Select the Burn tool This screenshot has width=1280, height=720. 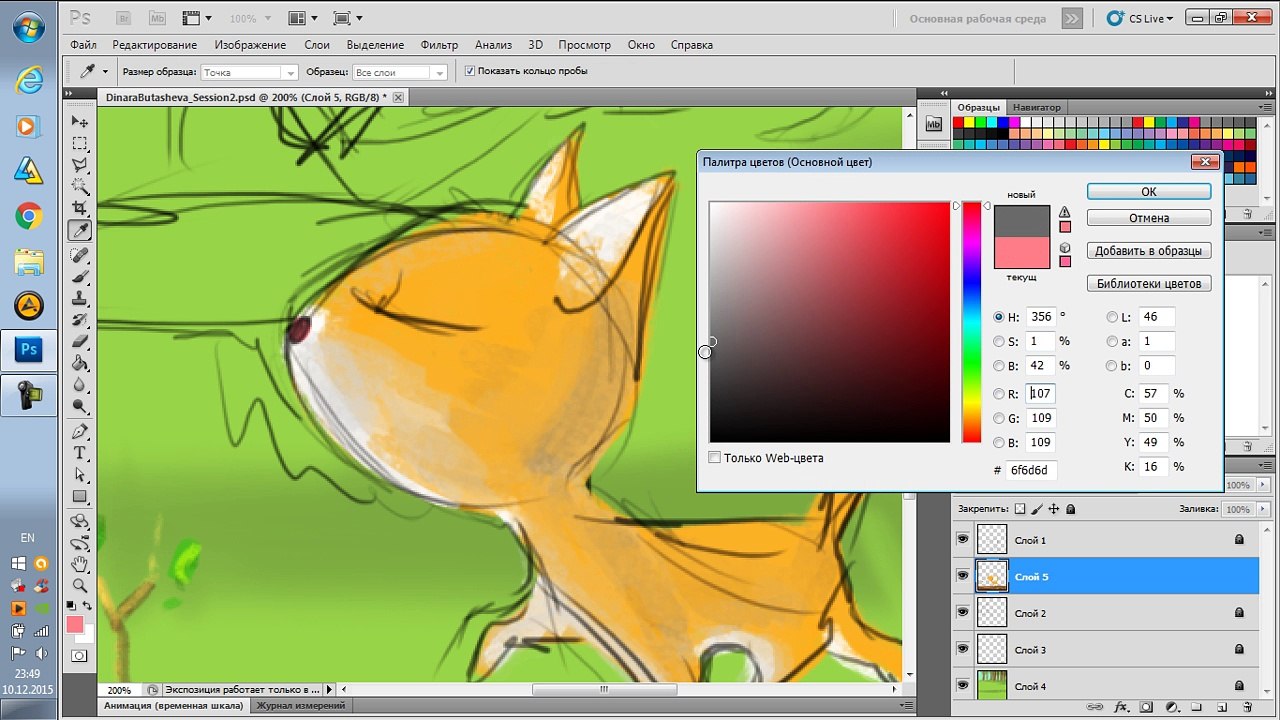(x=80, y=408)
